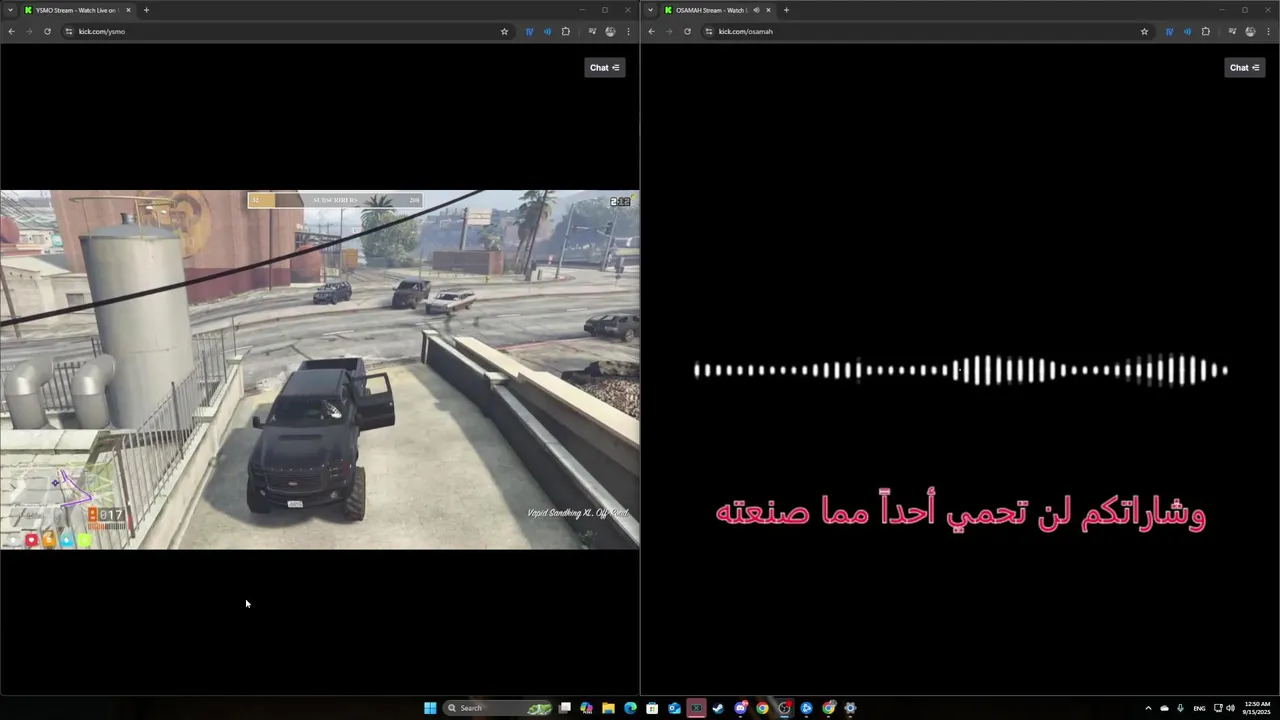
Task: Click the blue TV extension in YSMO window
Action: [x=529, y=31]
